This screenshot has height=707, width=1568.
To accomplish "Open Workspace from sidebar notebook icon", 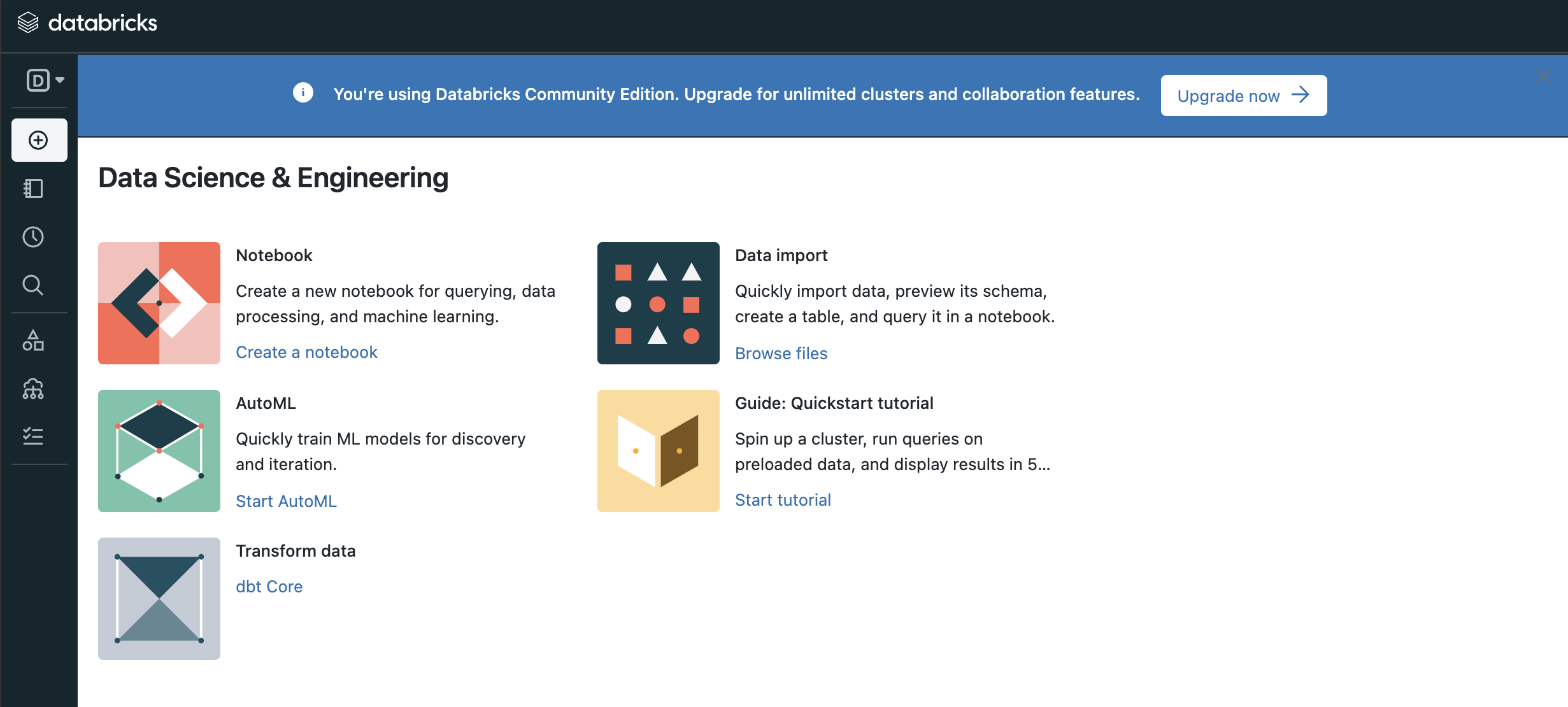I will point(33,189).
